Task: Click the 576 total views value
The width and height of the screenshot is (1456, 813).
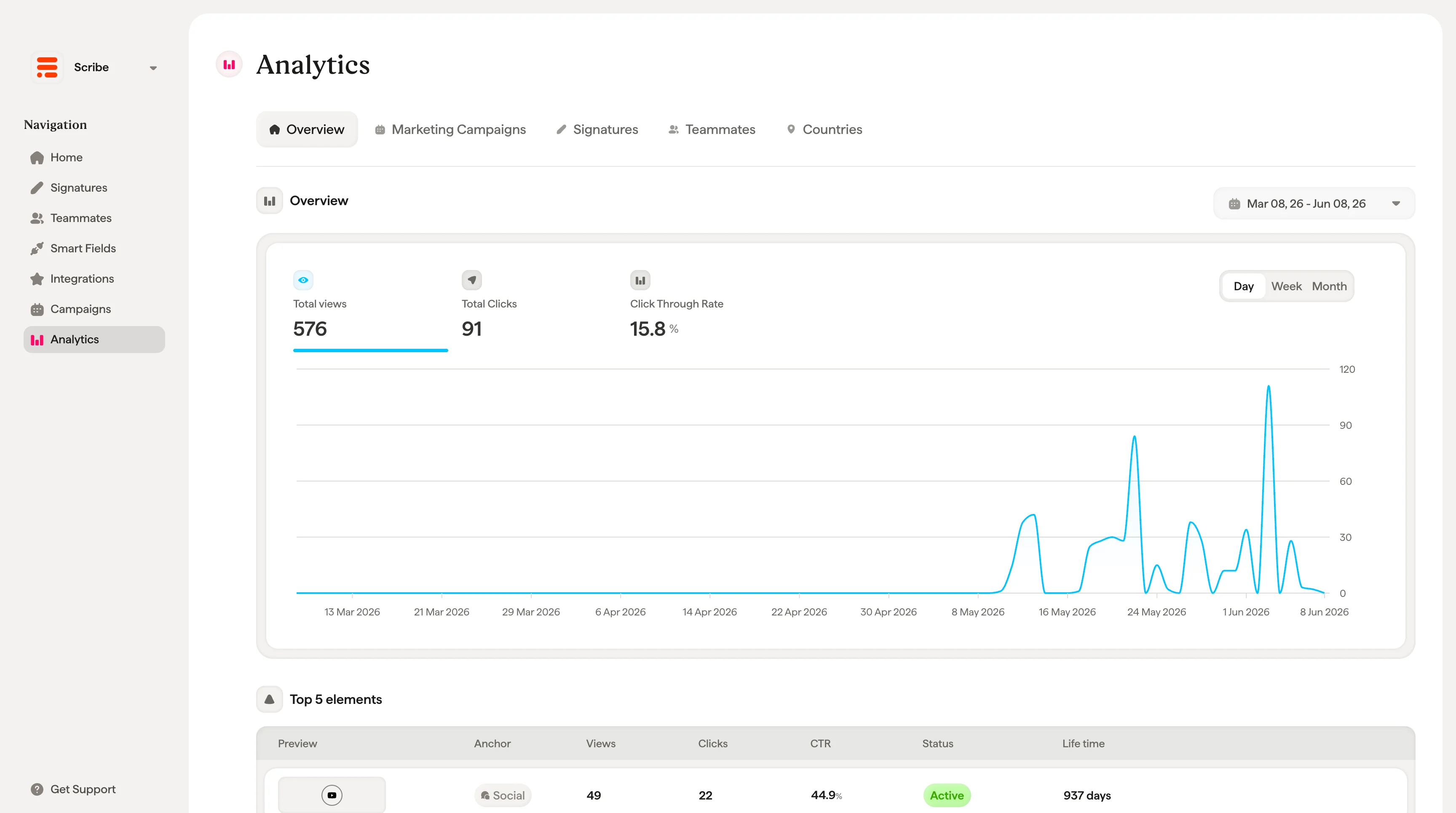Action: pos(310,329)
